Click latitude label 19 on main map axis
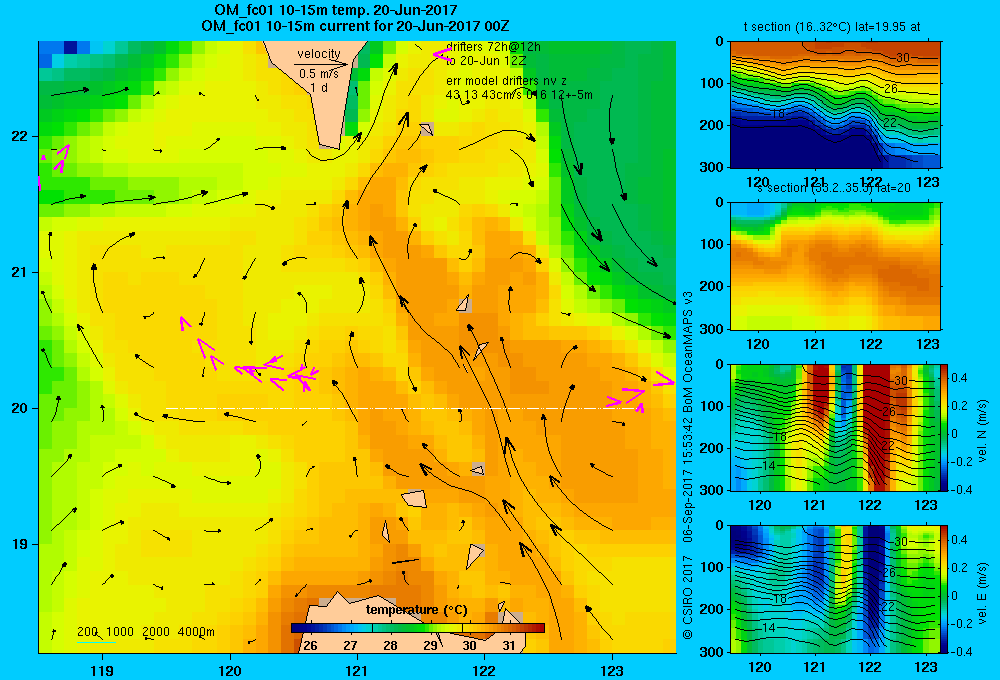The image size is (1000, 680). [x=18, y=544]
